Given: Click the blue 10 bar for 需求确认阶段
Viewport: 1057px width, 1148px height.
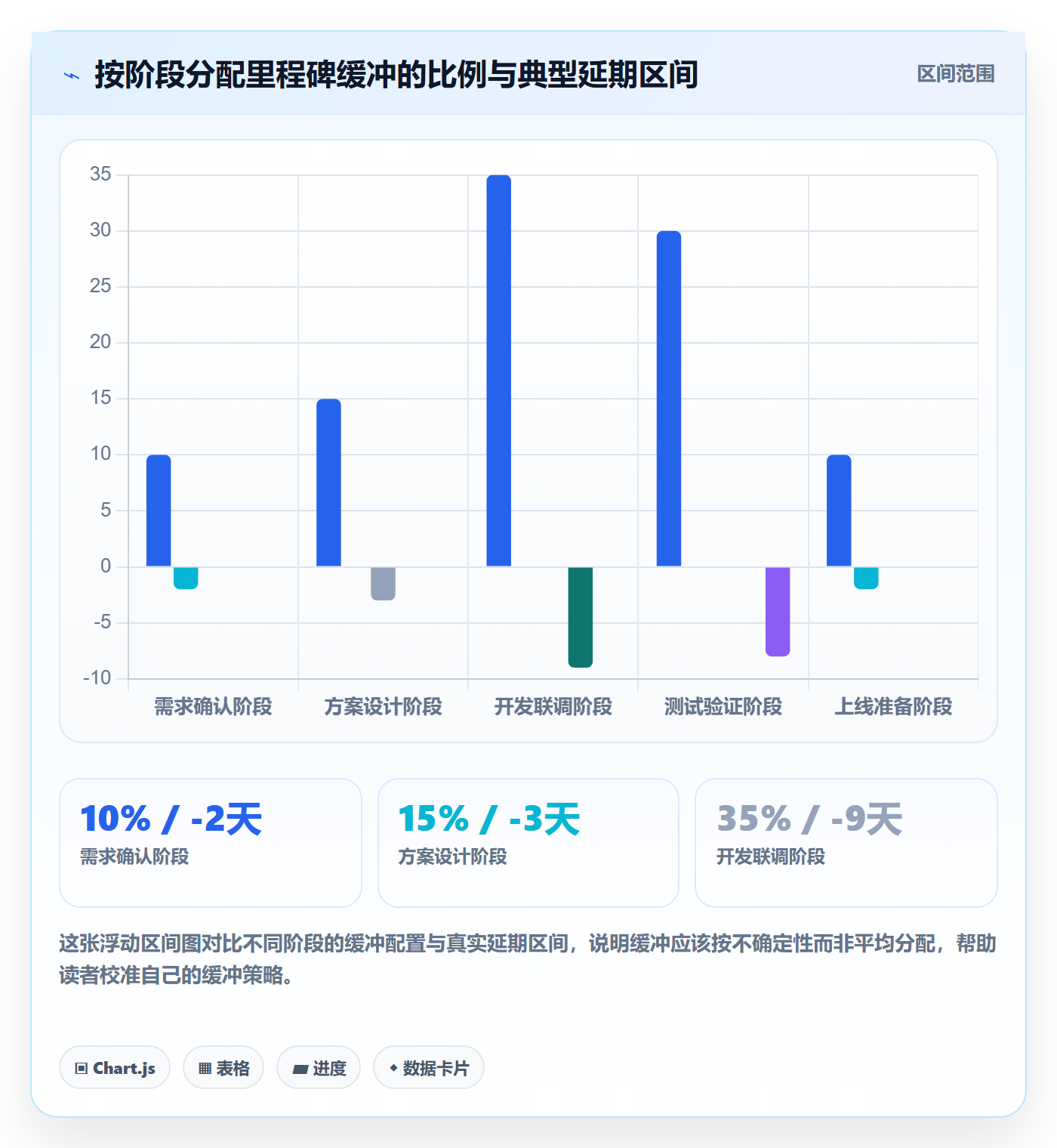Looking at the screenshot, I should coord(159,511).
